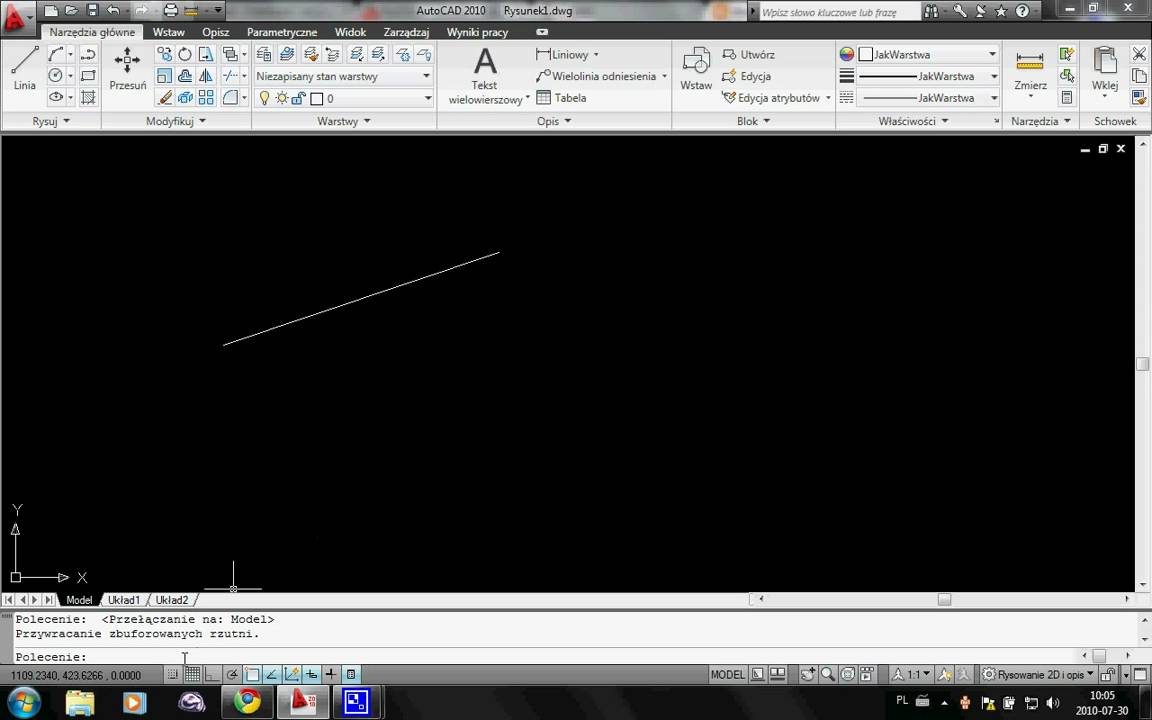Open the layer properties manager icon
Viewport: 1152px width, 720px height.
click(264, 54)
